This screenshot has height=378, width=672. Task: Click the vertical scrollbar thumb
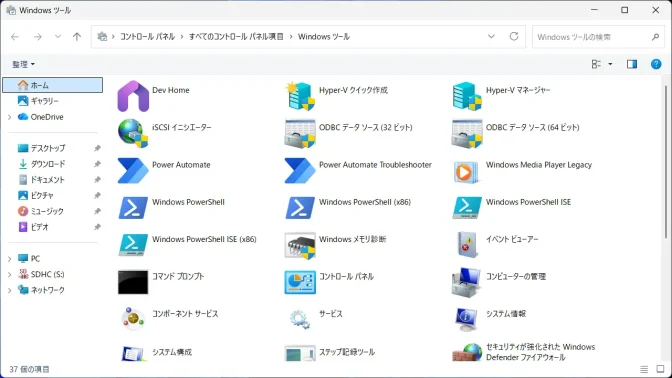(x=666, y=162)
